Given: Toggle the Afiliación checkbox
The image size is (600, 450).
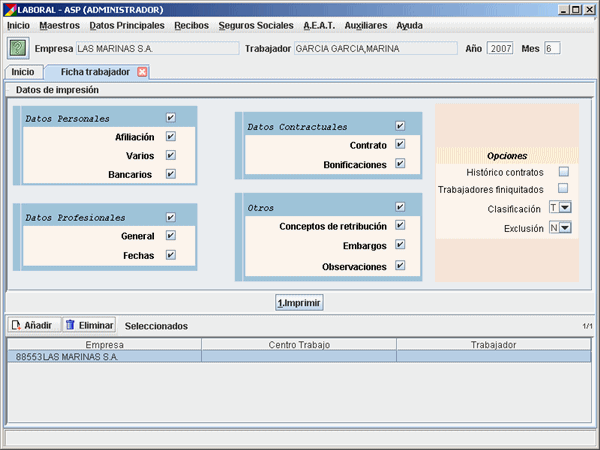Looking at the screenshot, I should pos(171,136).
